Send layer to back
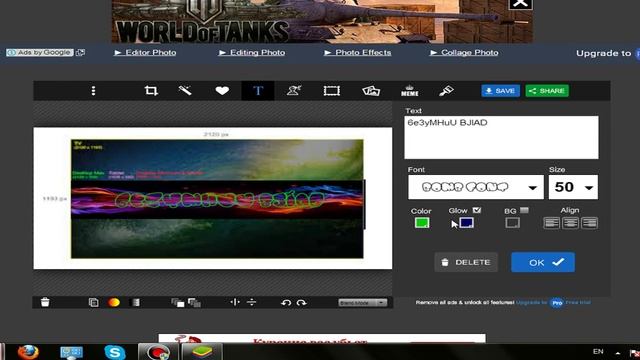 coord(194,302)
